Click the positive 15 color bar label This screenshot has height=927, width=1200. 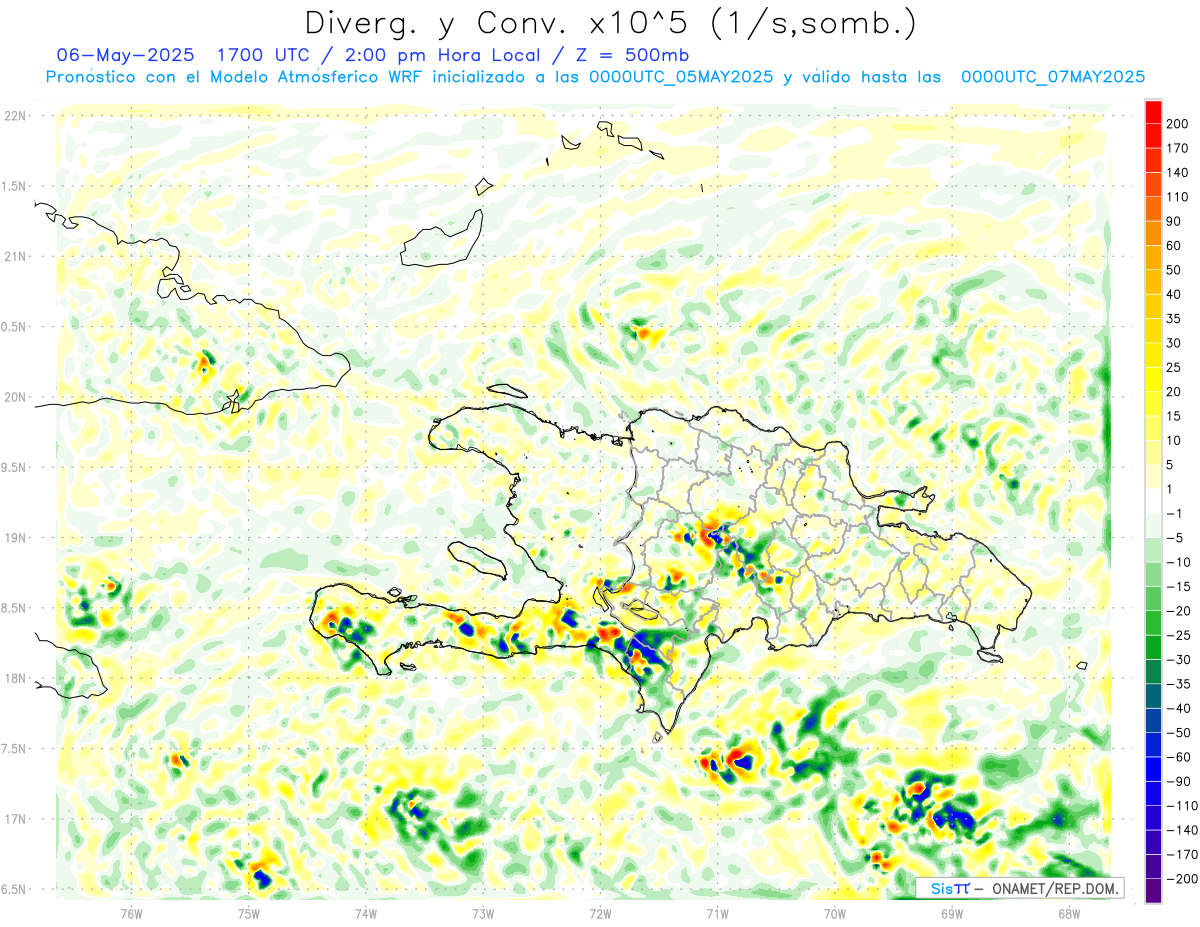click(x=1174, y=416)
